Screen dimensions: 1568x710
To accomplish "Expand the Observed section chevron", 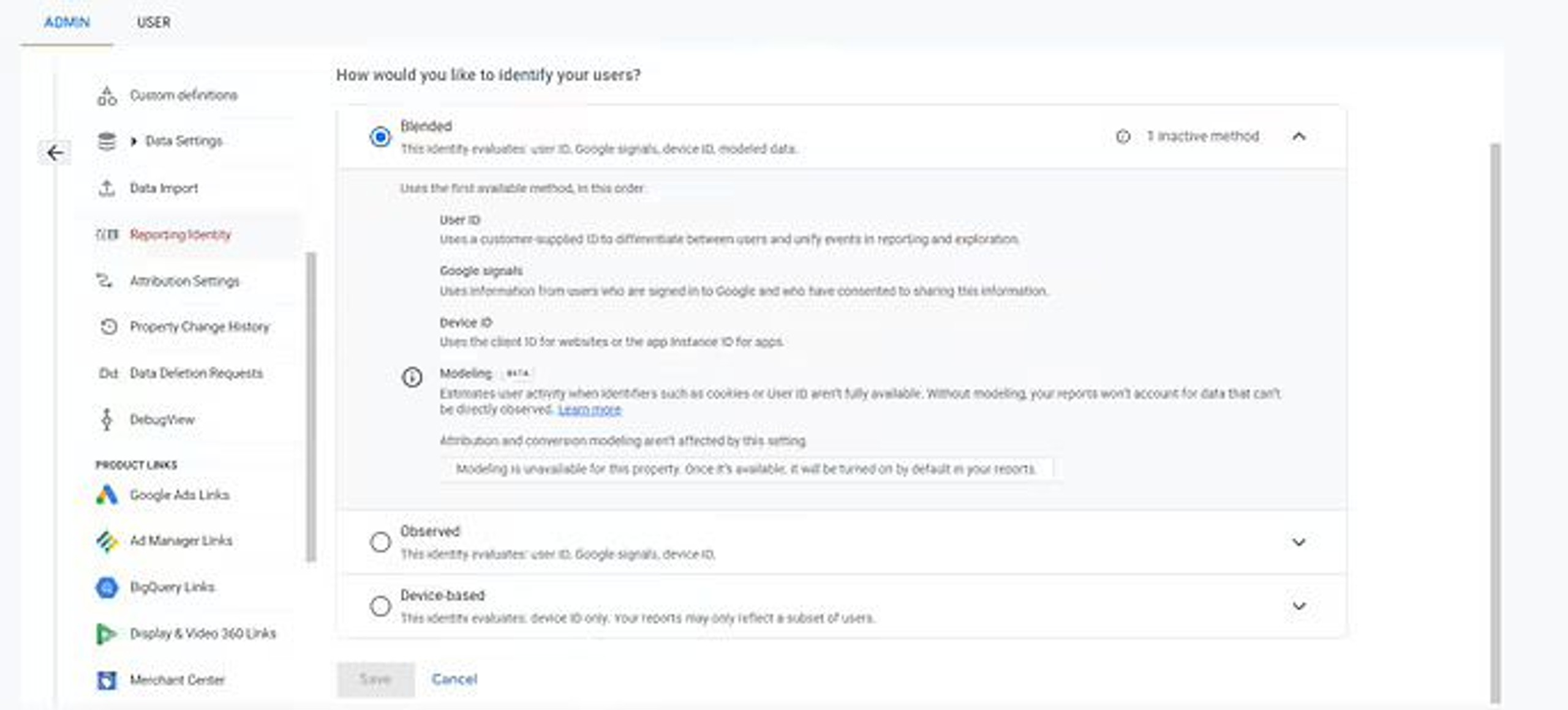I will point(1298,542).
